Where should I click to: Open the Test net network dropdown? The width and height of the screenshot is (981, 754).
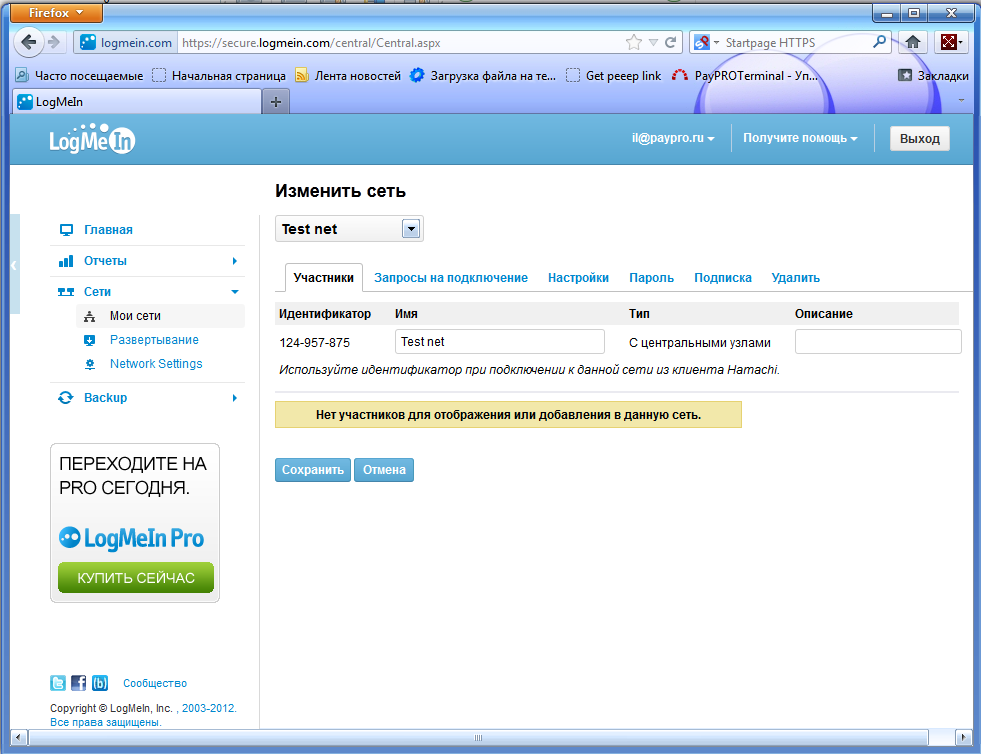click(x=410, y=229)
